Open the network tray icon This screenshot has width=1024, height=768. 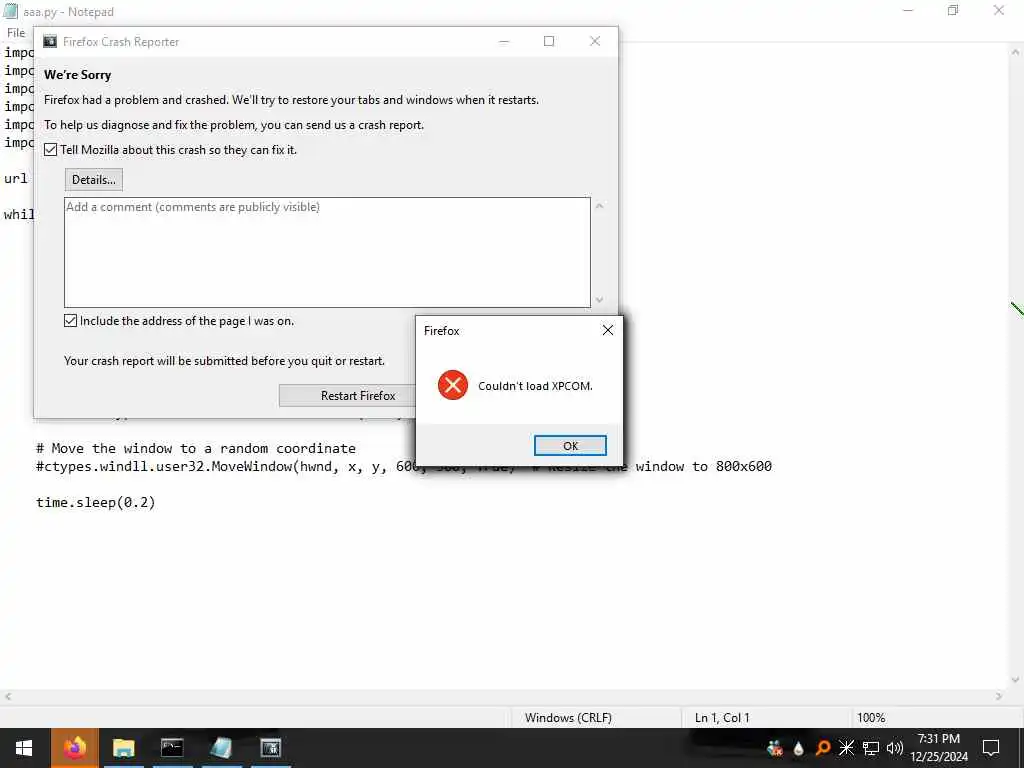pos(871,748)
